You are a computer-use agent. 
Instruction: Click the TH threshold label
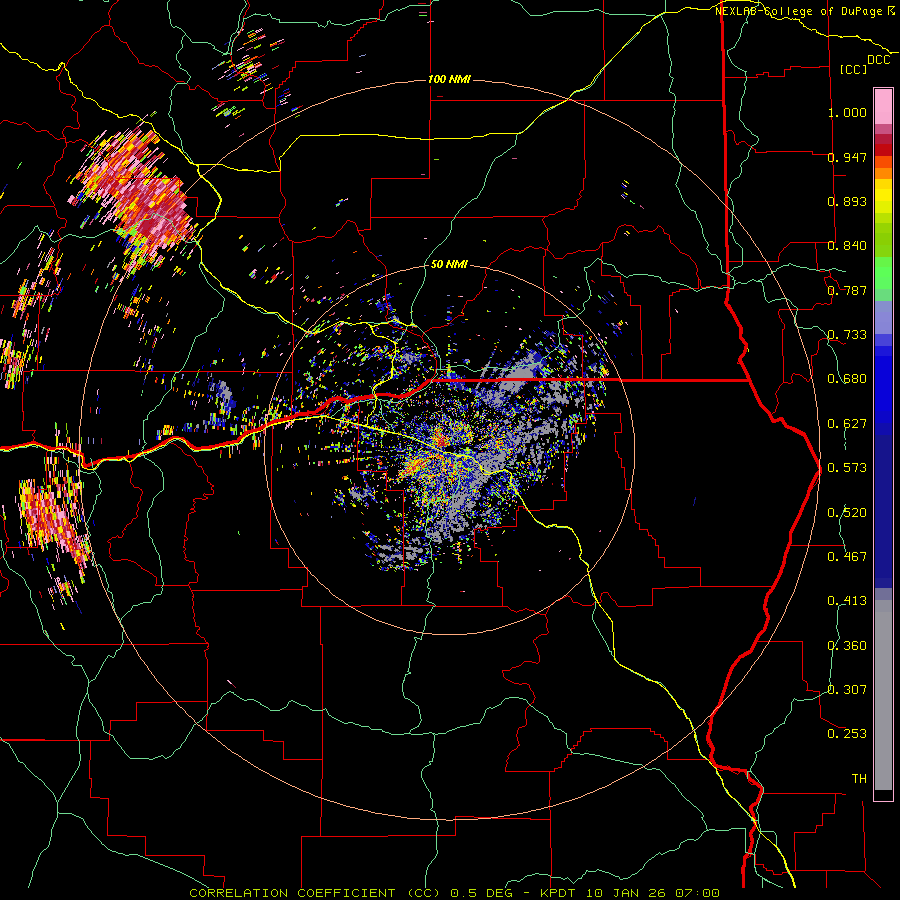coord(859,779)
